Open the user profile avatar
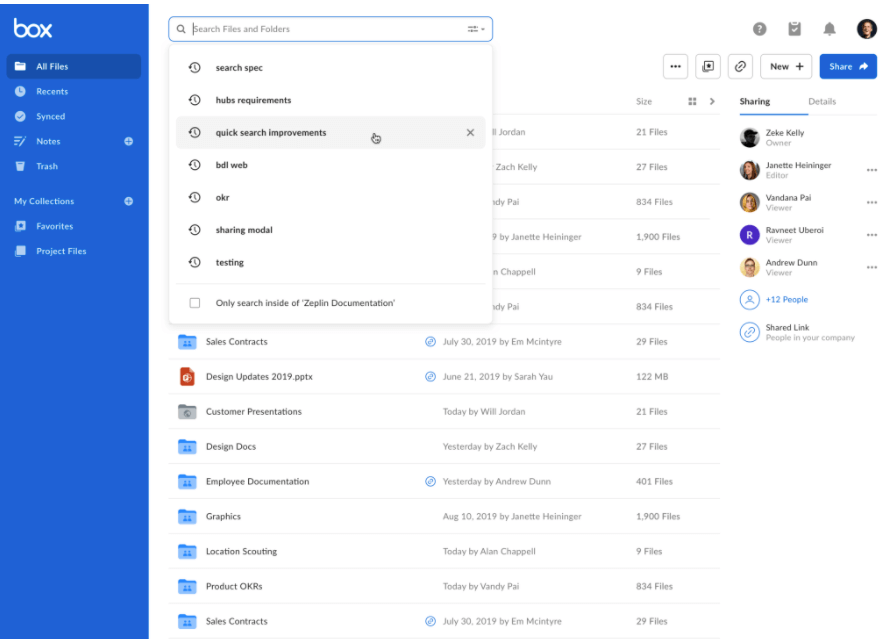This screenshot has width=880, height=639. coord(866,29)
